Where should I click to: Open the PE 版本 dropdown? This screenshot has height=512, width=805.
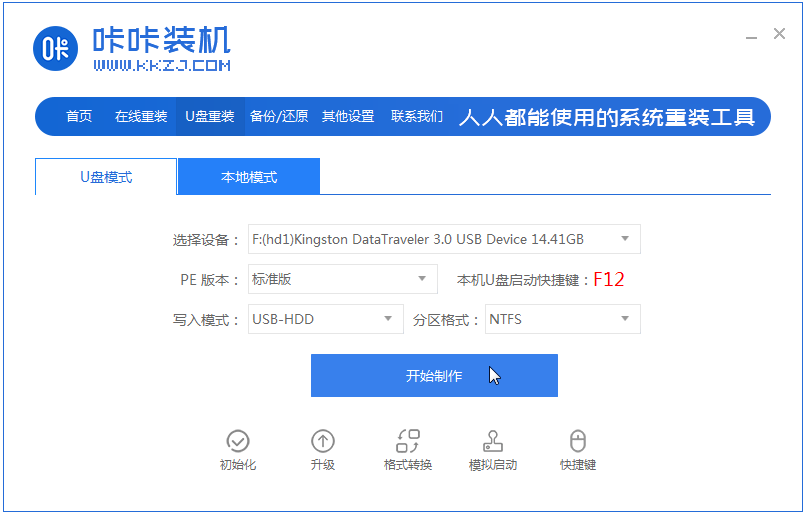(x=421, y=279)
